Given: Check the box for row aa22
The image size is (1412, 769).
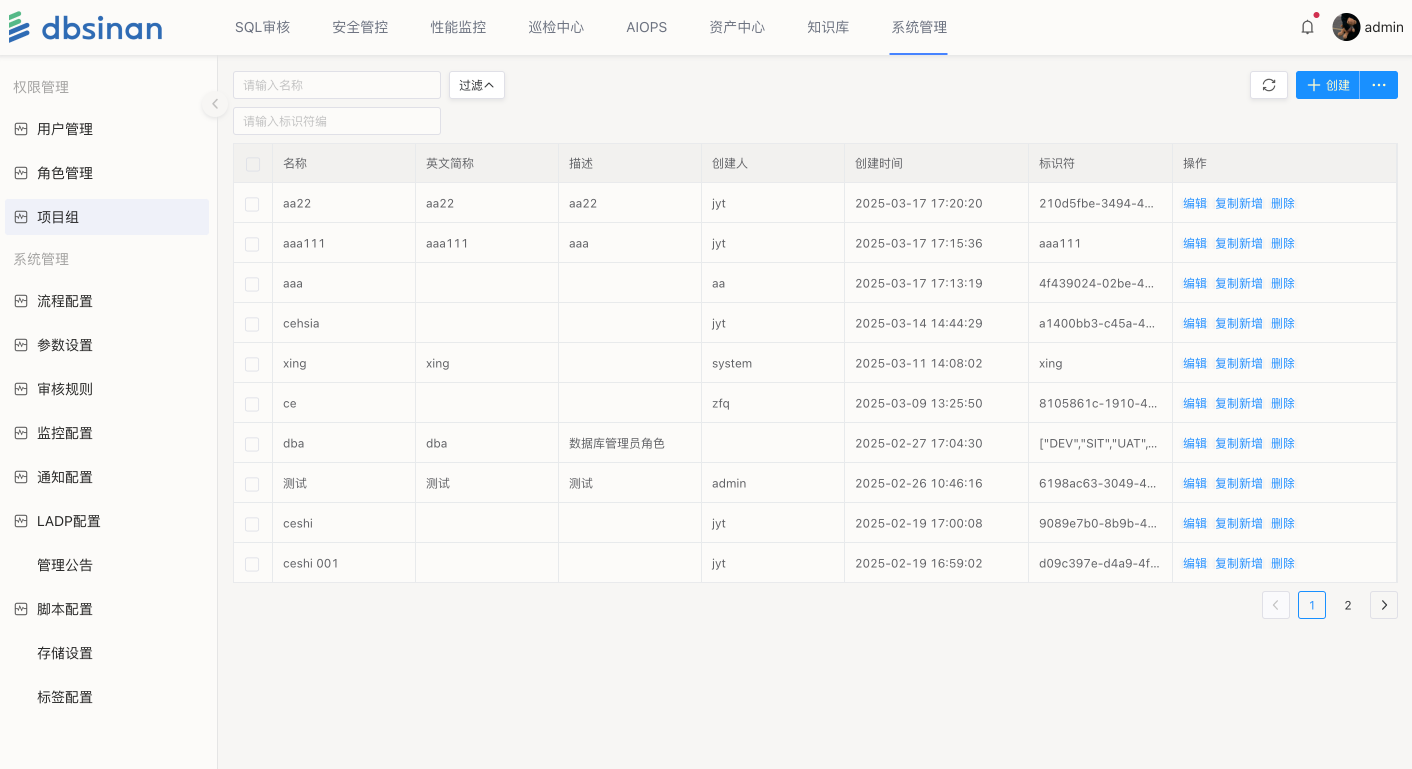Looking at the screenshot, I should coord(252,204).
